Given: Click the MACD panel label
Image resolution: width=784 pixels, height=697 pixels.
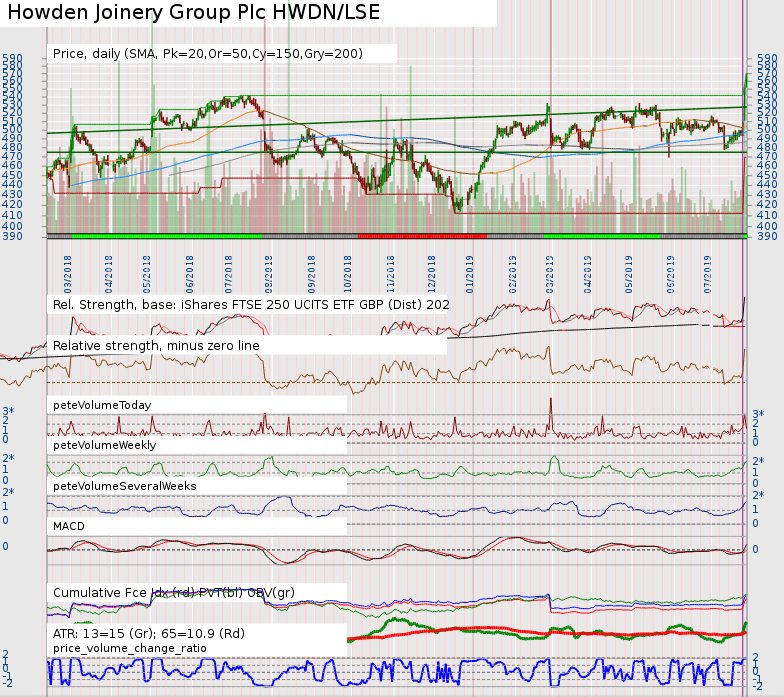Looking at the screenshot, I should pos(69,526).
